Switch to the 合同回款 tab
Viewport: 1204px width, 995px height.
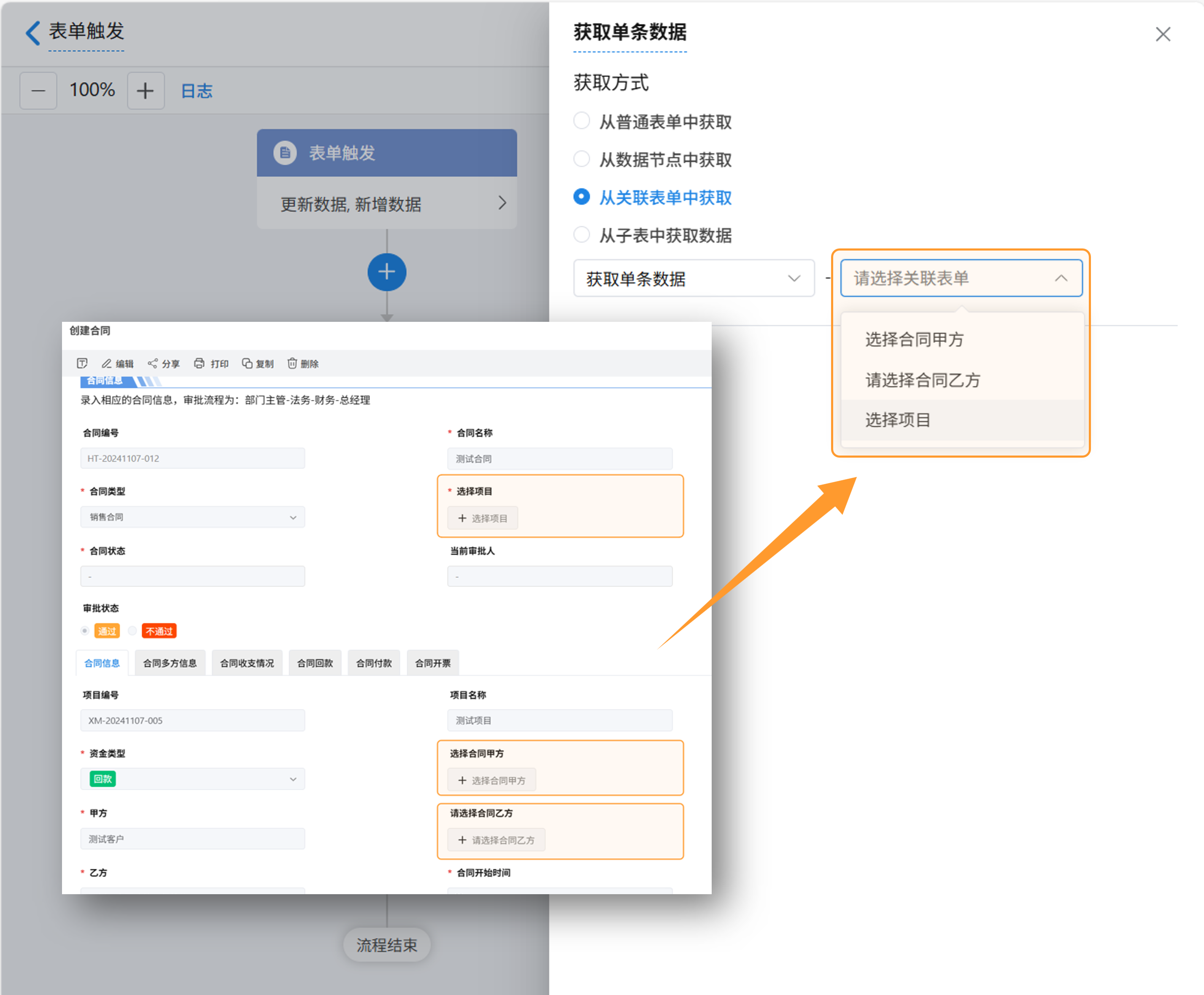point(315,663)
